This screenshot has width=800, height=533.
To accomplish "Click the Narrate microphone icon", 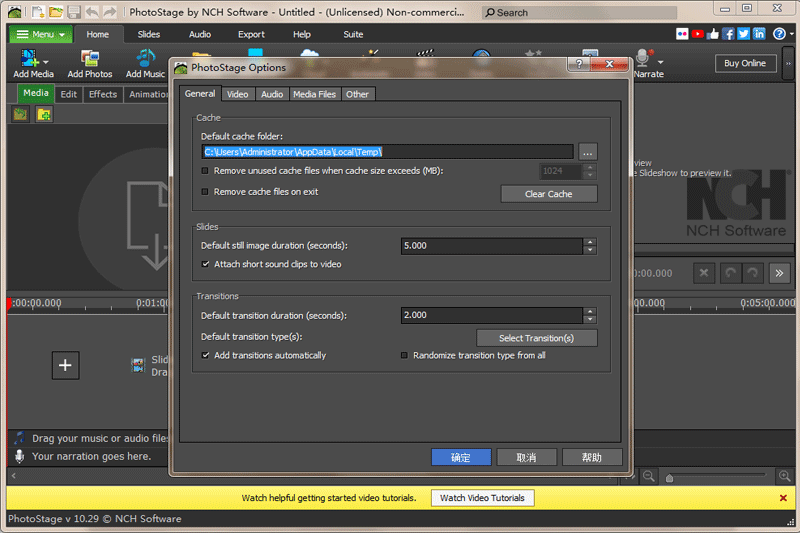I will point(643,58).
